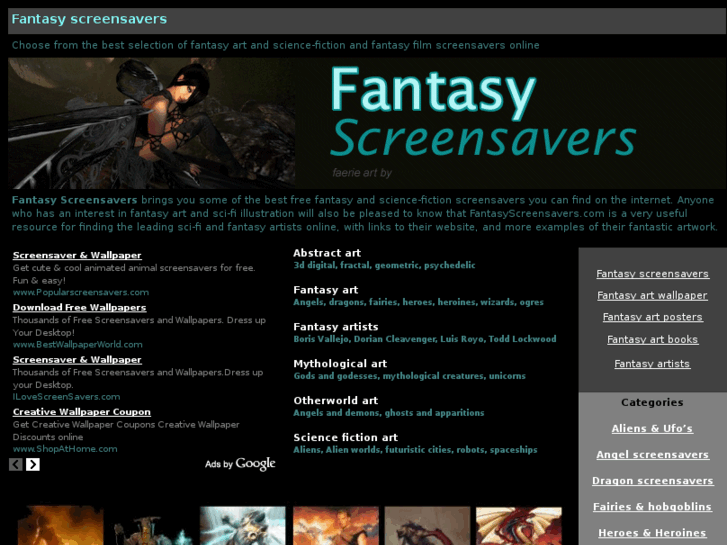The image size is (727, 545).
Task: Open the Abstract art category
Action: (327, 253)
